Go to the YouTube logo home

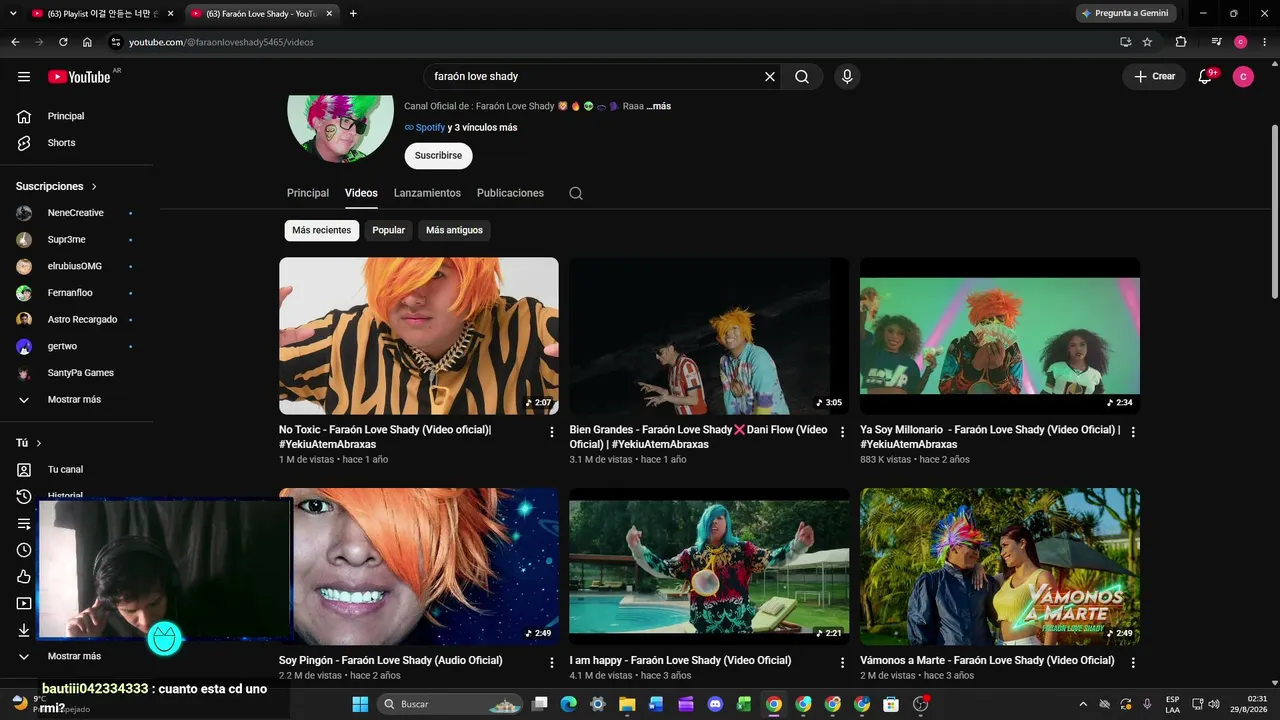click(79, 77)
